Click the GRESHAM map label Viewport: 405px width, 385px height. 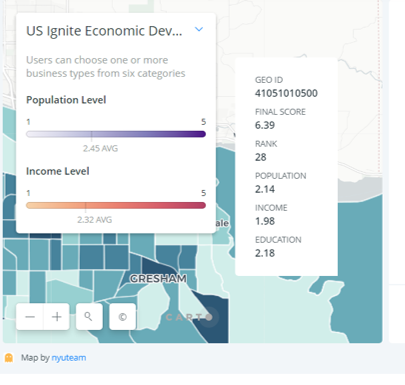(x=158, y=279)
